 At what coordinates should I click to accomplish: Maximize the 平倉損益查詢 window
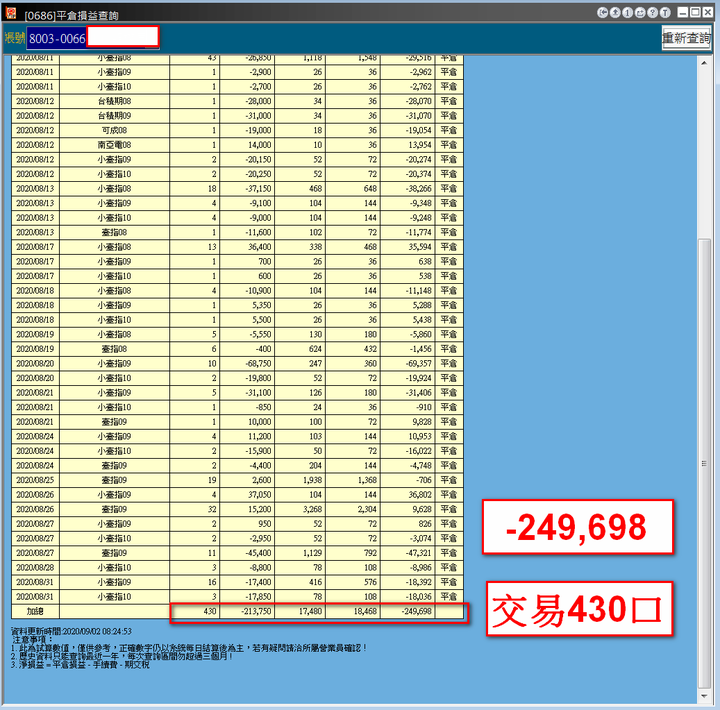click(695, 12)
